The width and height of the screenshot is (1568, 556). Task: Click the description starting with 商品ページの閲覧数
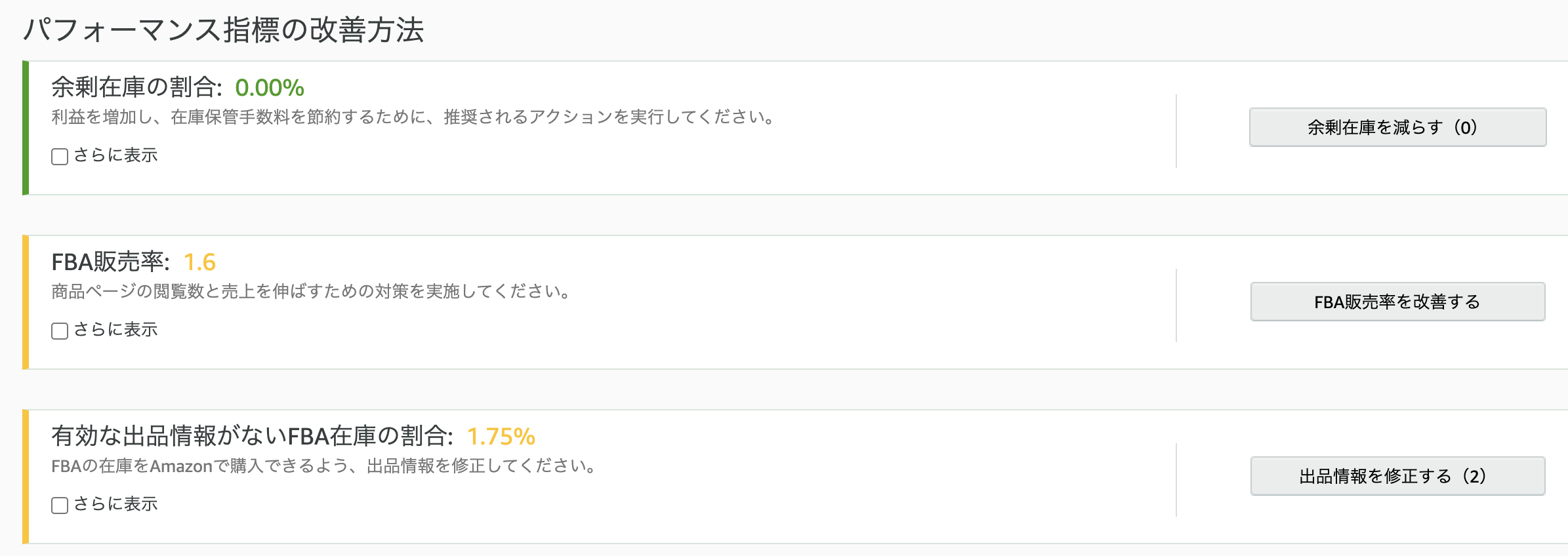click(313, 292)
